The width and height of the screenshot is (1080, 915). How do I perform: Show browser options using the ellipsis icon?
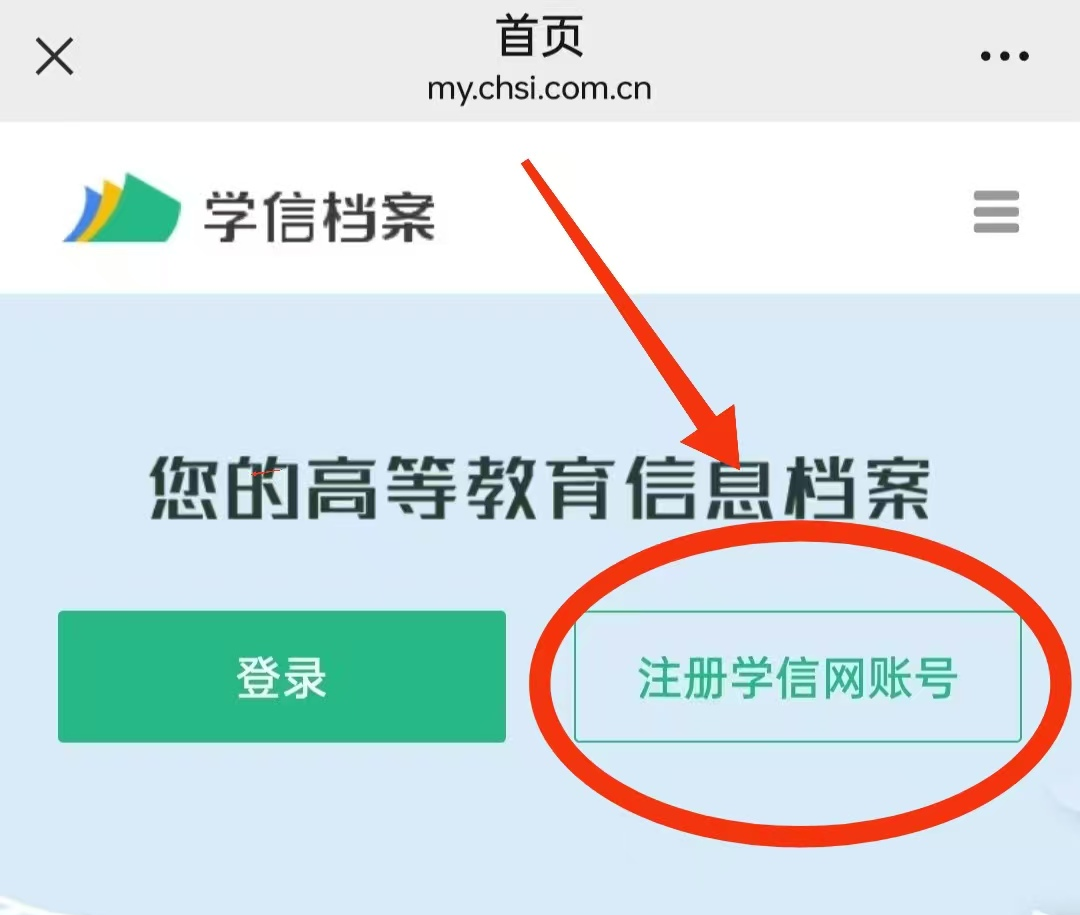(1004, 56)
